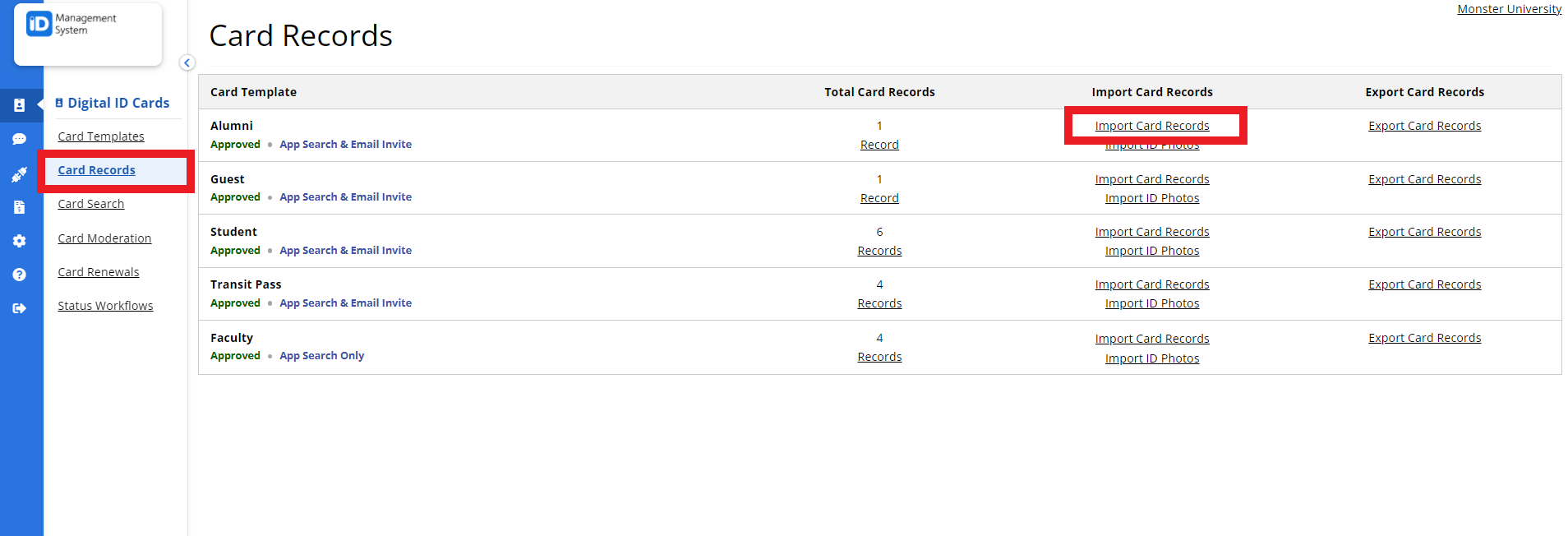
Task: Go to Card Search menu item
Action: (91, 204)
